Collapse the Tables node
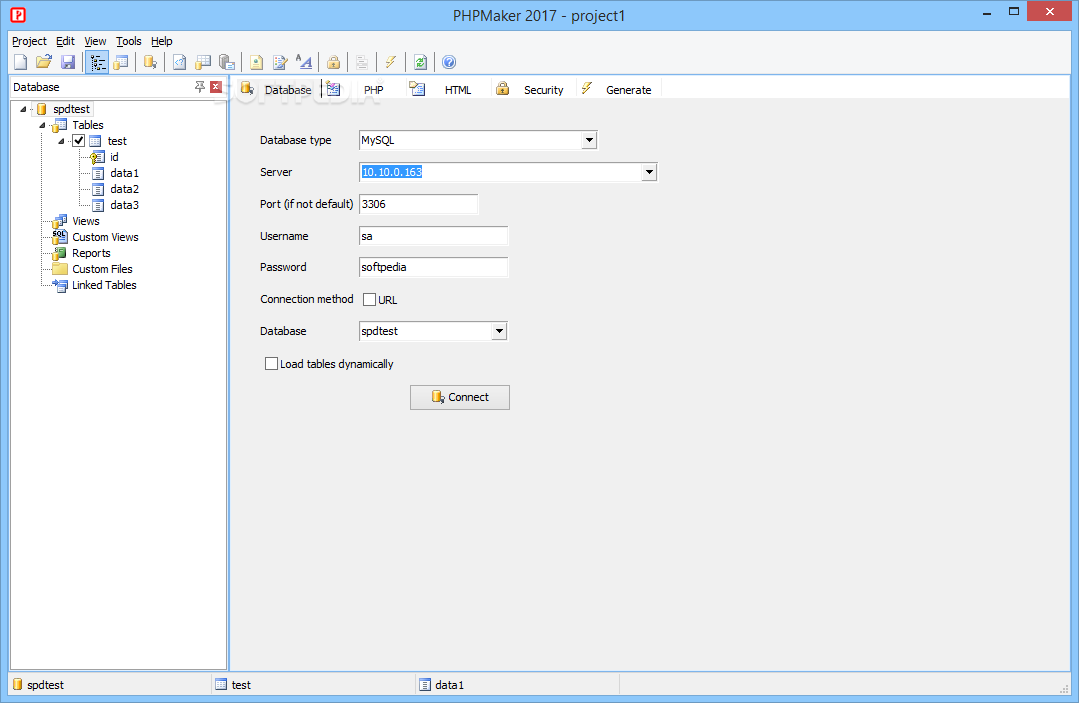Viewport: 1079px width, 703px height. (x=43, y=125)
